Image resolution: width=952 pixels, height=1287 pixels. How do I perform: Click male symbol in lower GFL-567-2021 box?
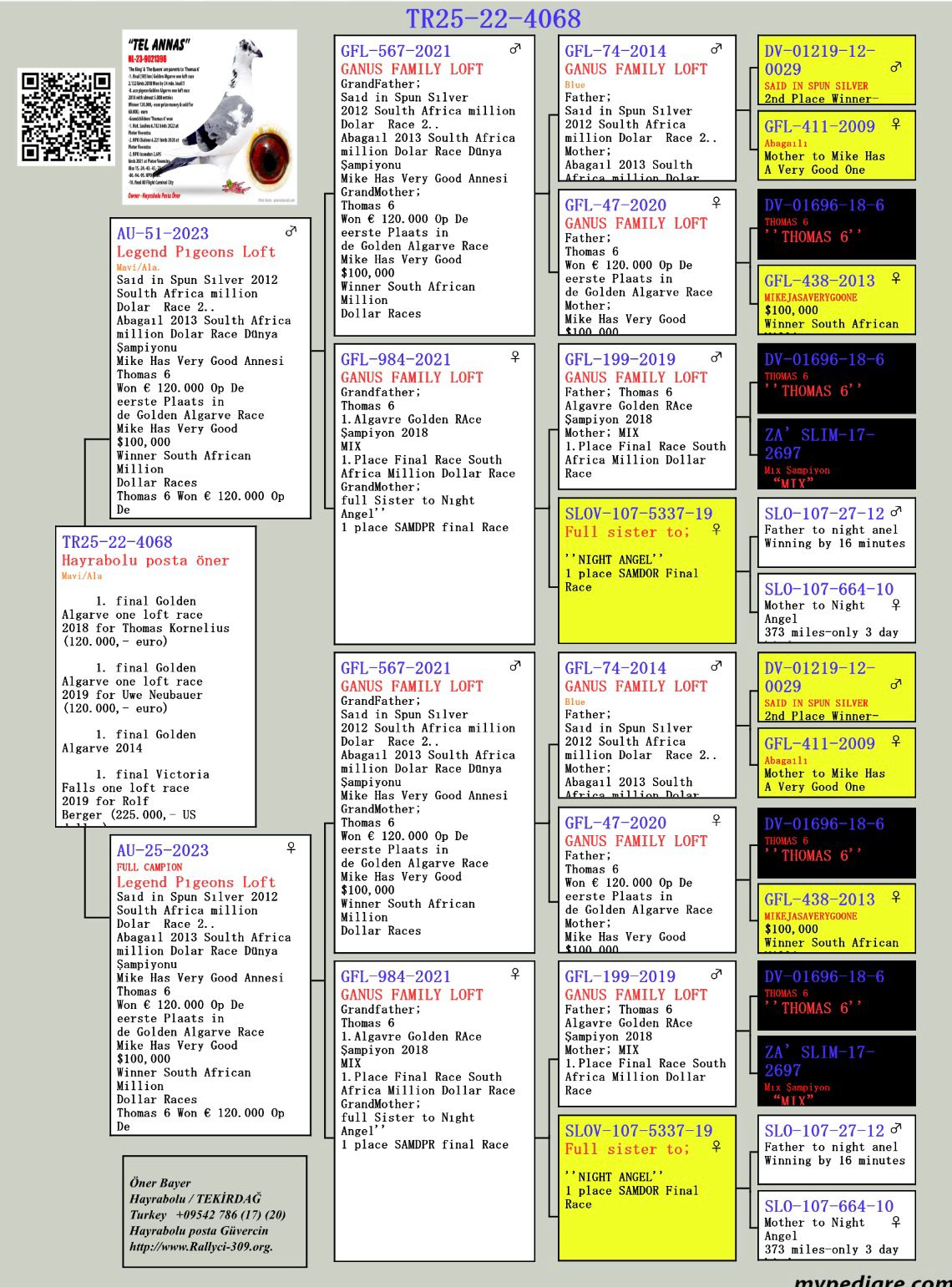point(515,666)
